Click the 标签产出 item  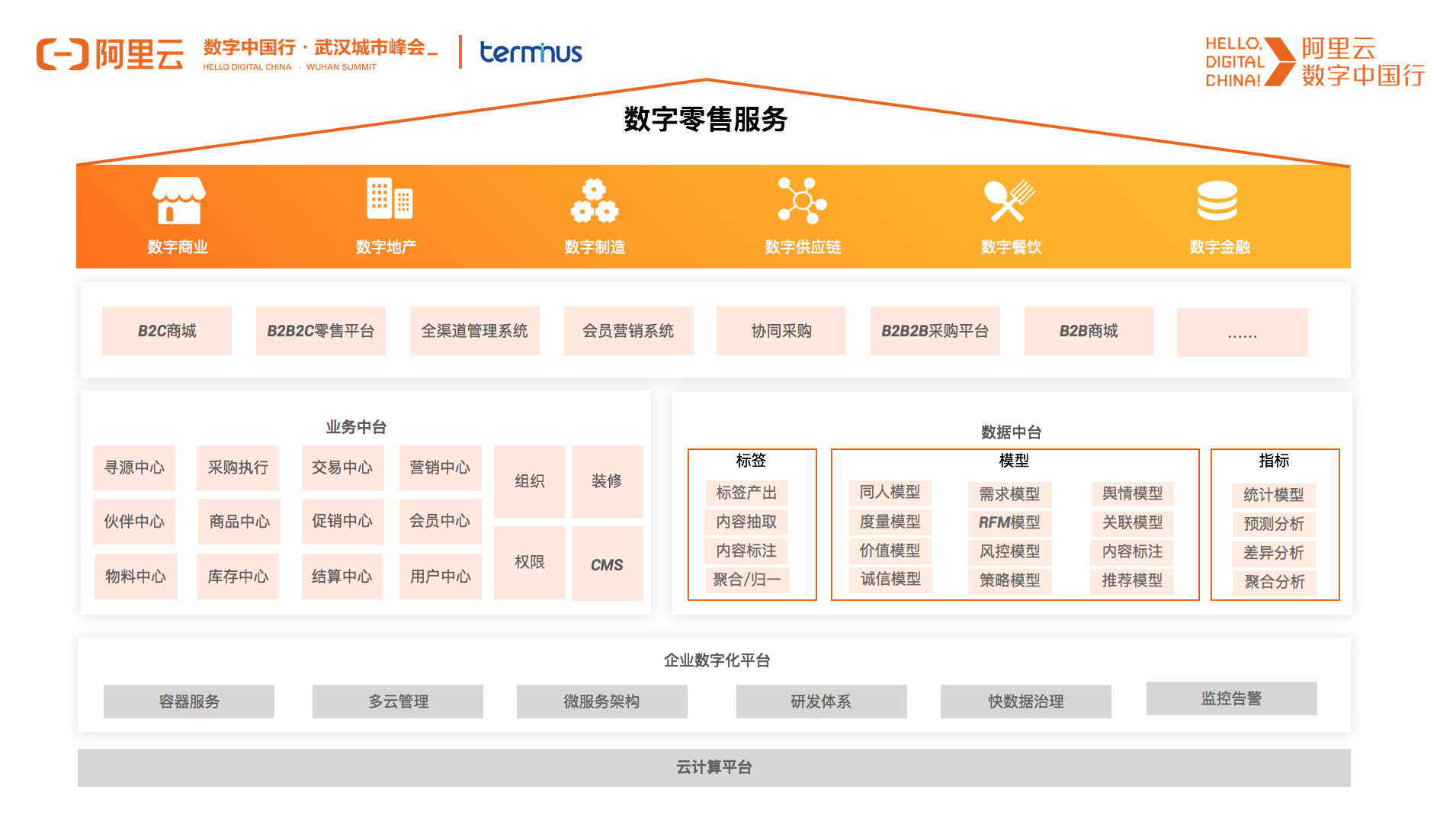tap(747, 493)
